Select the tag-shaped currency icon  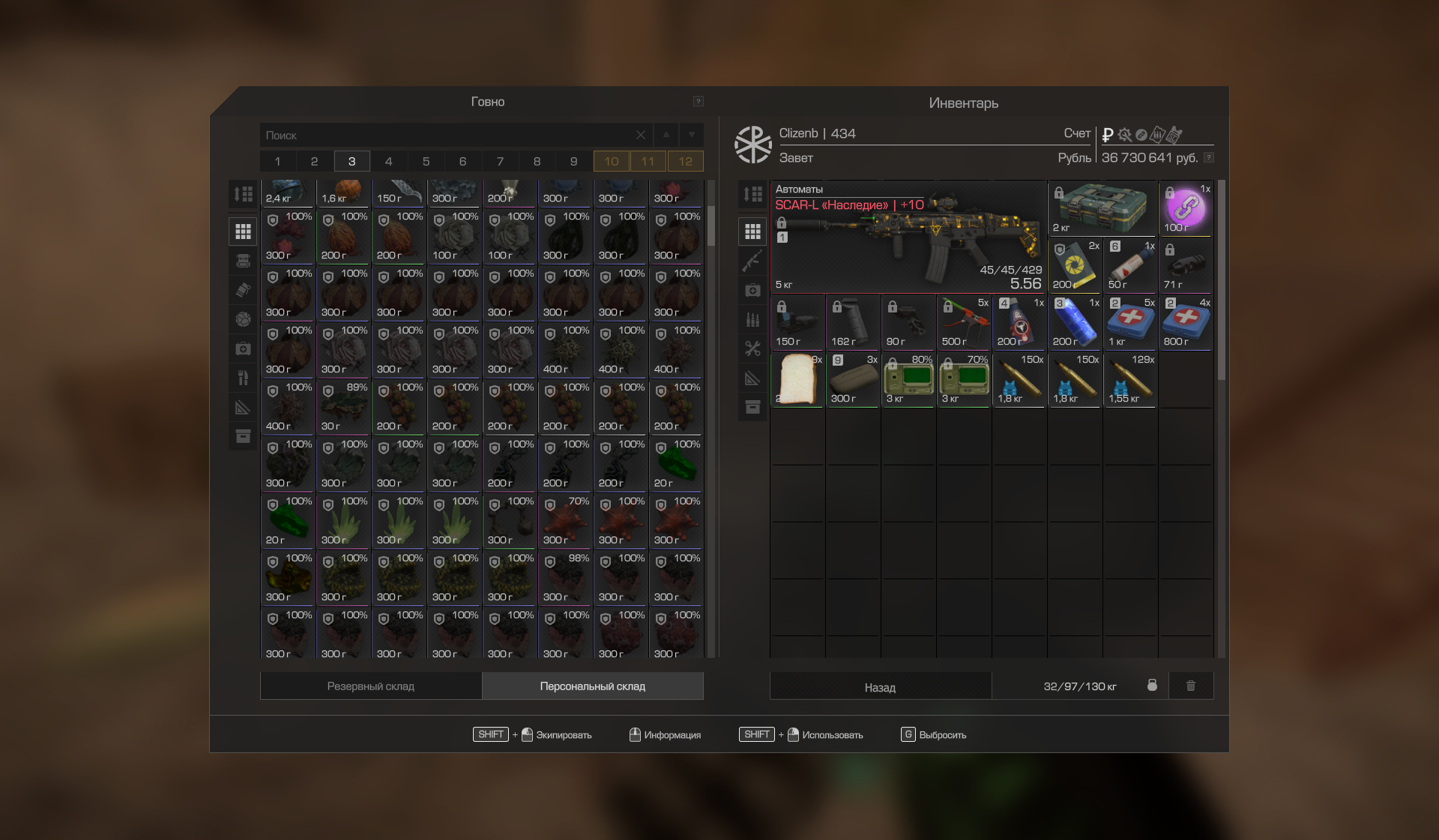(x=1174, y=135)
